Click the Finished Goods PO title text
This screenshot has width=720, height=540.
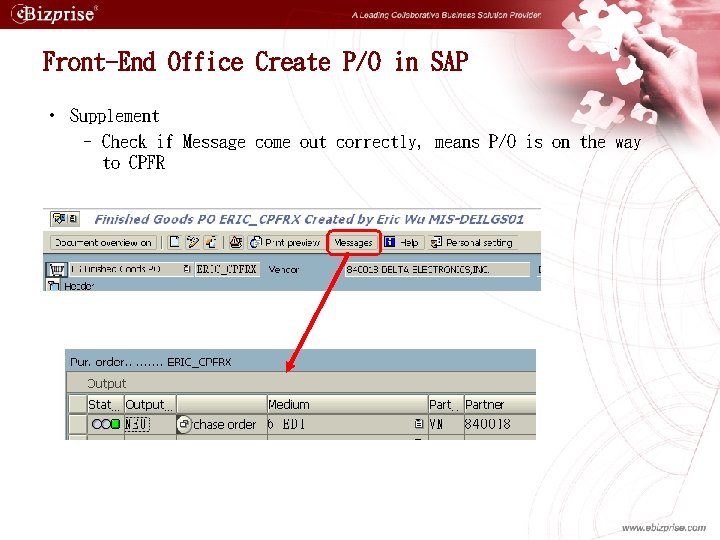pos(309,219)
